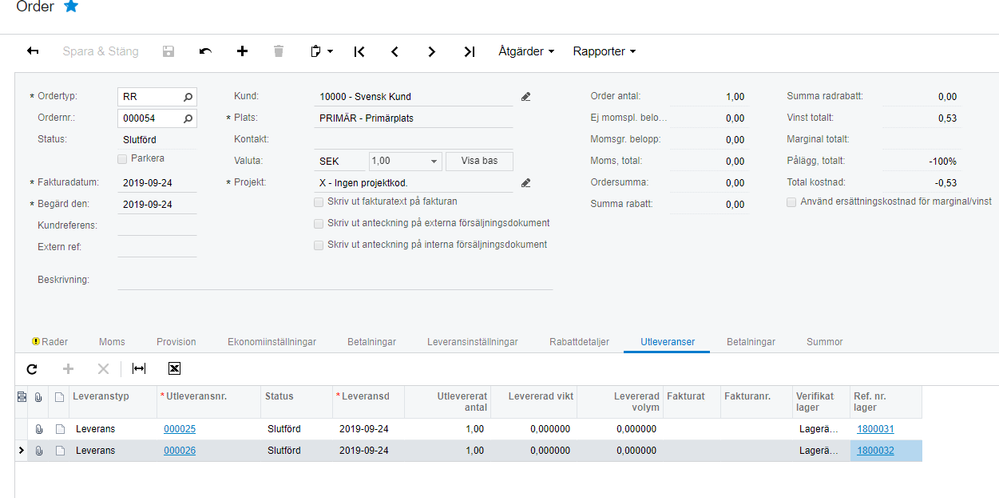Open the Rapporter dropdown menu
Viewport: 999px width, 498px height.
(x=604, y=51)
